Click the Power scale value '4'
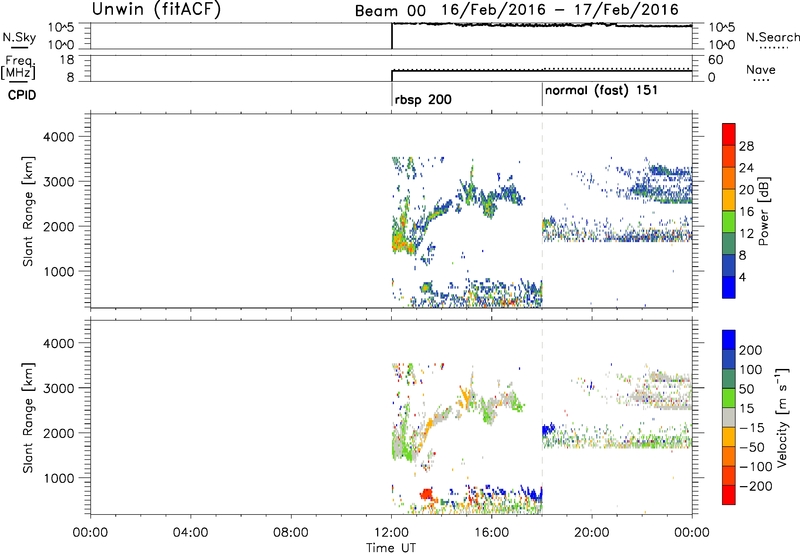 tap(742, 278)
